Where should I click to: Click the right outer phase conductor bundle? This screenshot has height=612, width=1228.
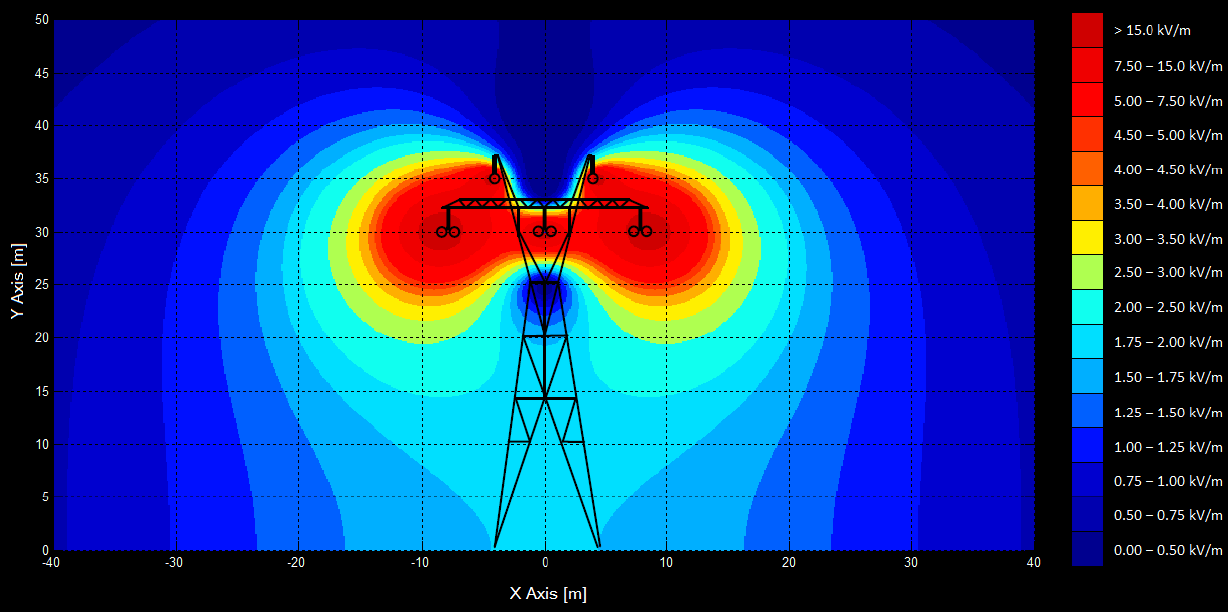point(640,232)
